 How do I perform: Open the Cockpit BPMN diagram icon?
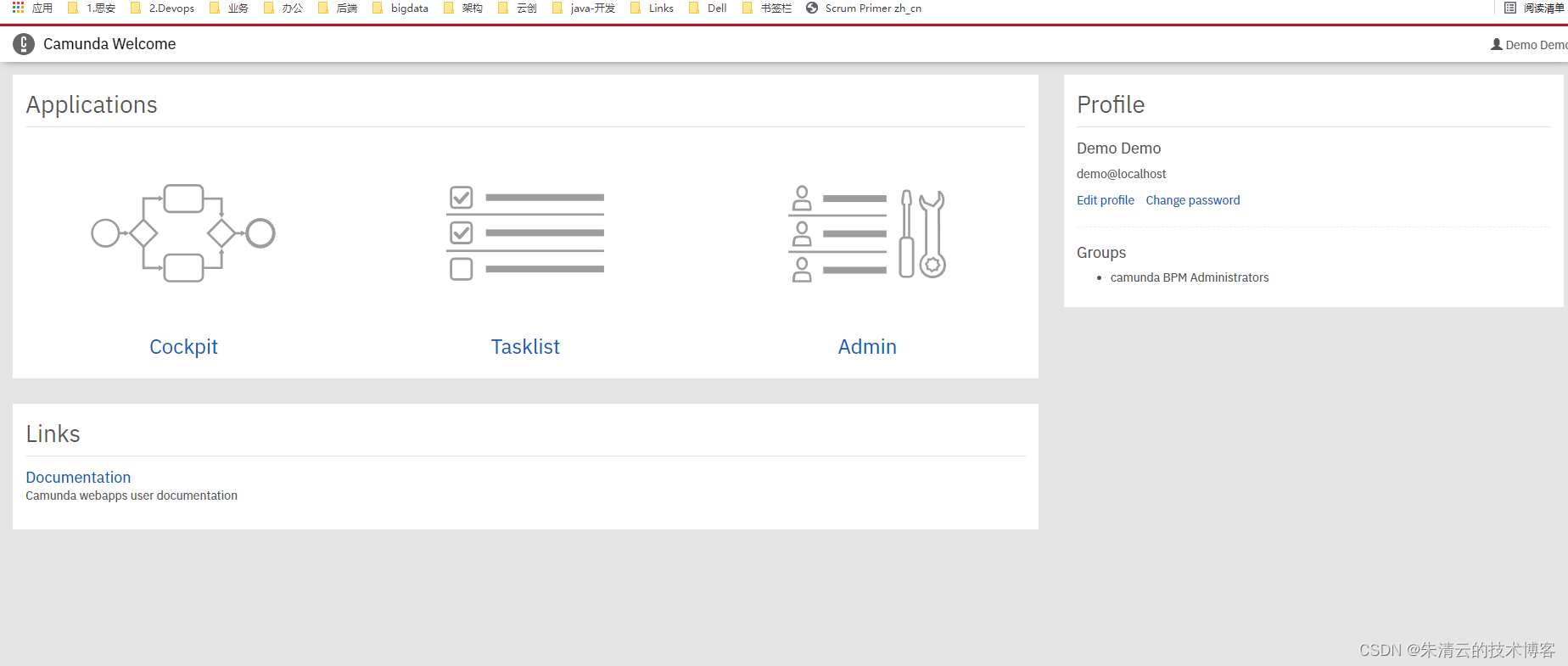[x=183, y=233]
